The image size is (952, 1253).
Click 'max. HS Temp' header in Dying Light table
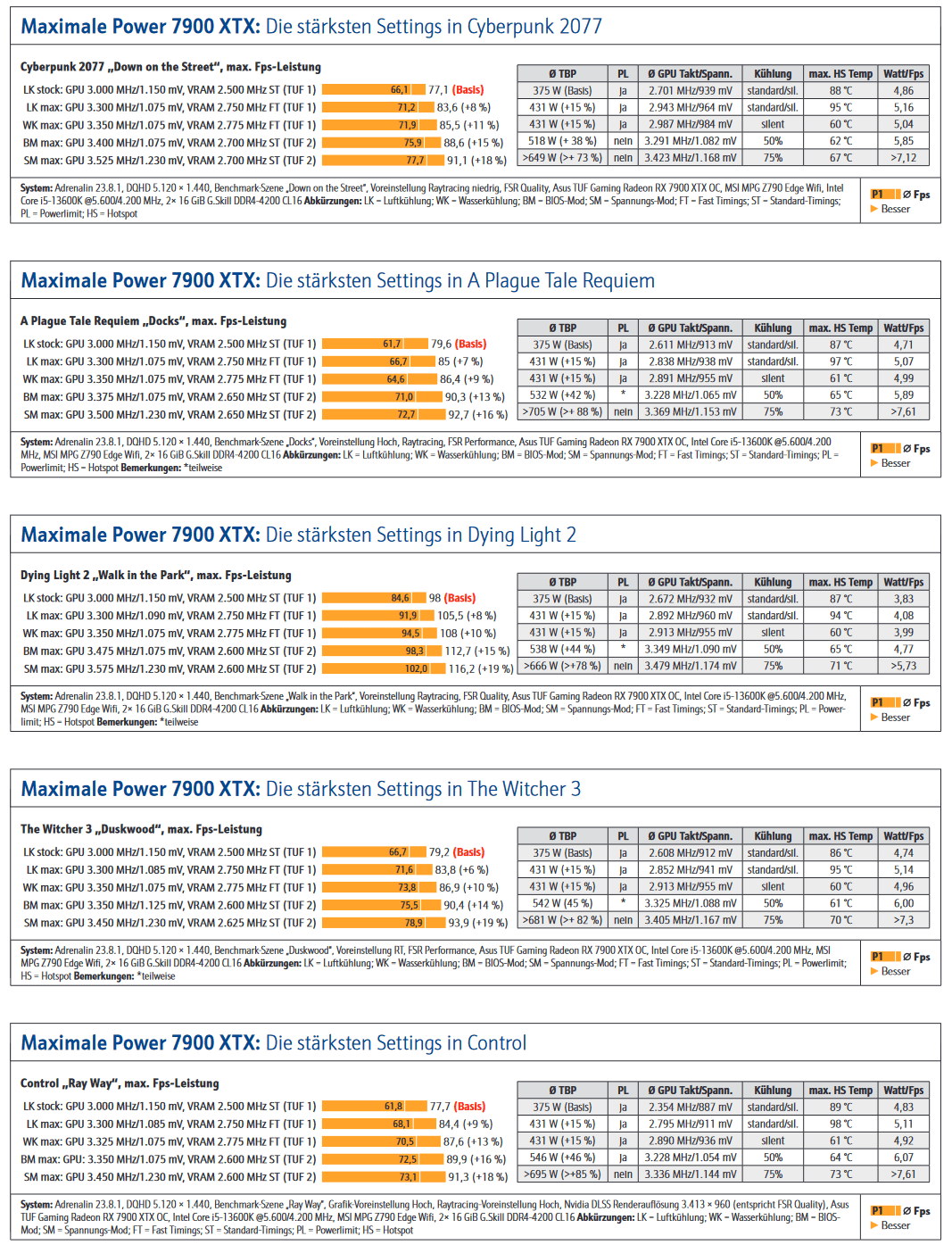840,583
